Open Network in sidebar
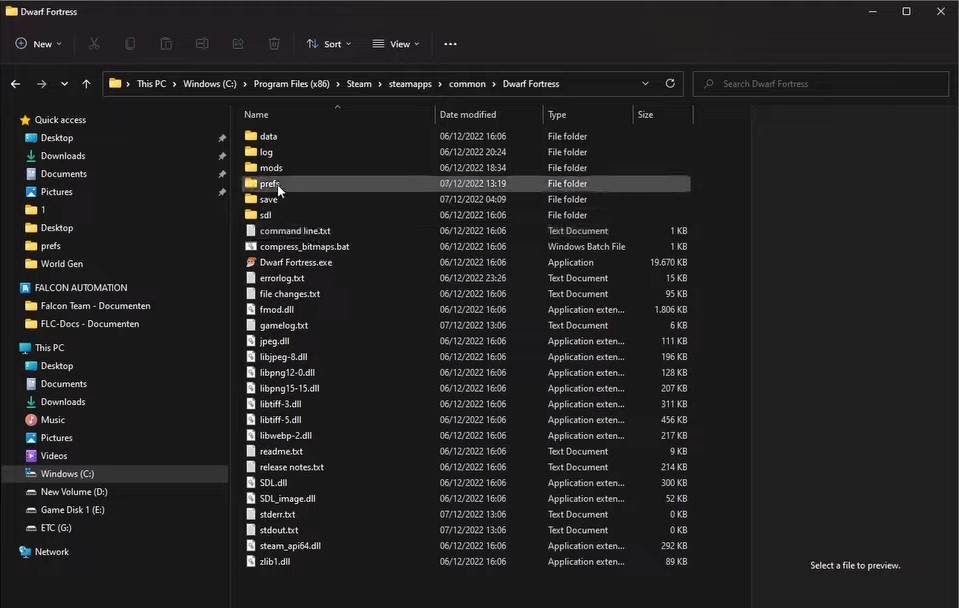This screenshot has width=959, height=608. point(51,552)
